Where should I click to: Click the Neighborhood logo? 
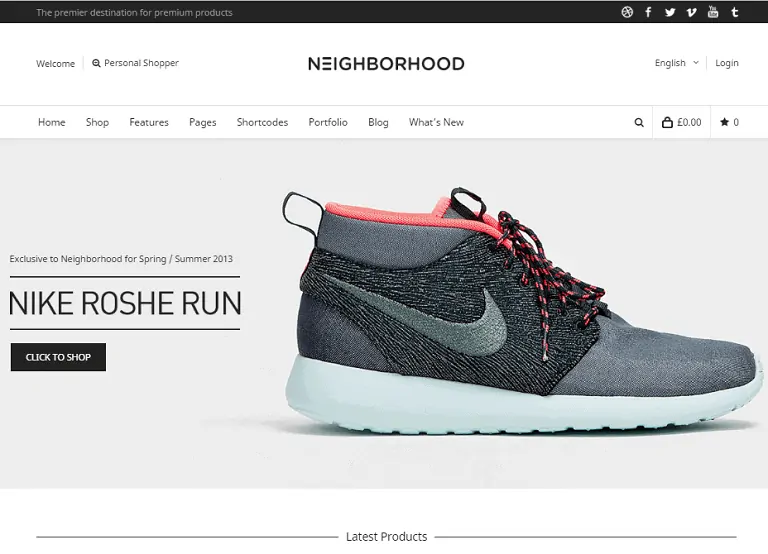pos(386,64)
